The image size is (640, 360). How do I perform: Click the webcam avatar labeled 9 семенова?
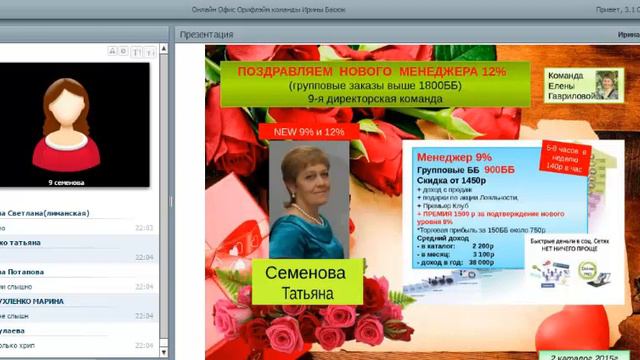click(x=74, y=124)
